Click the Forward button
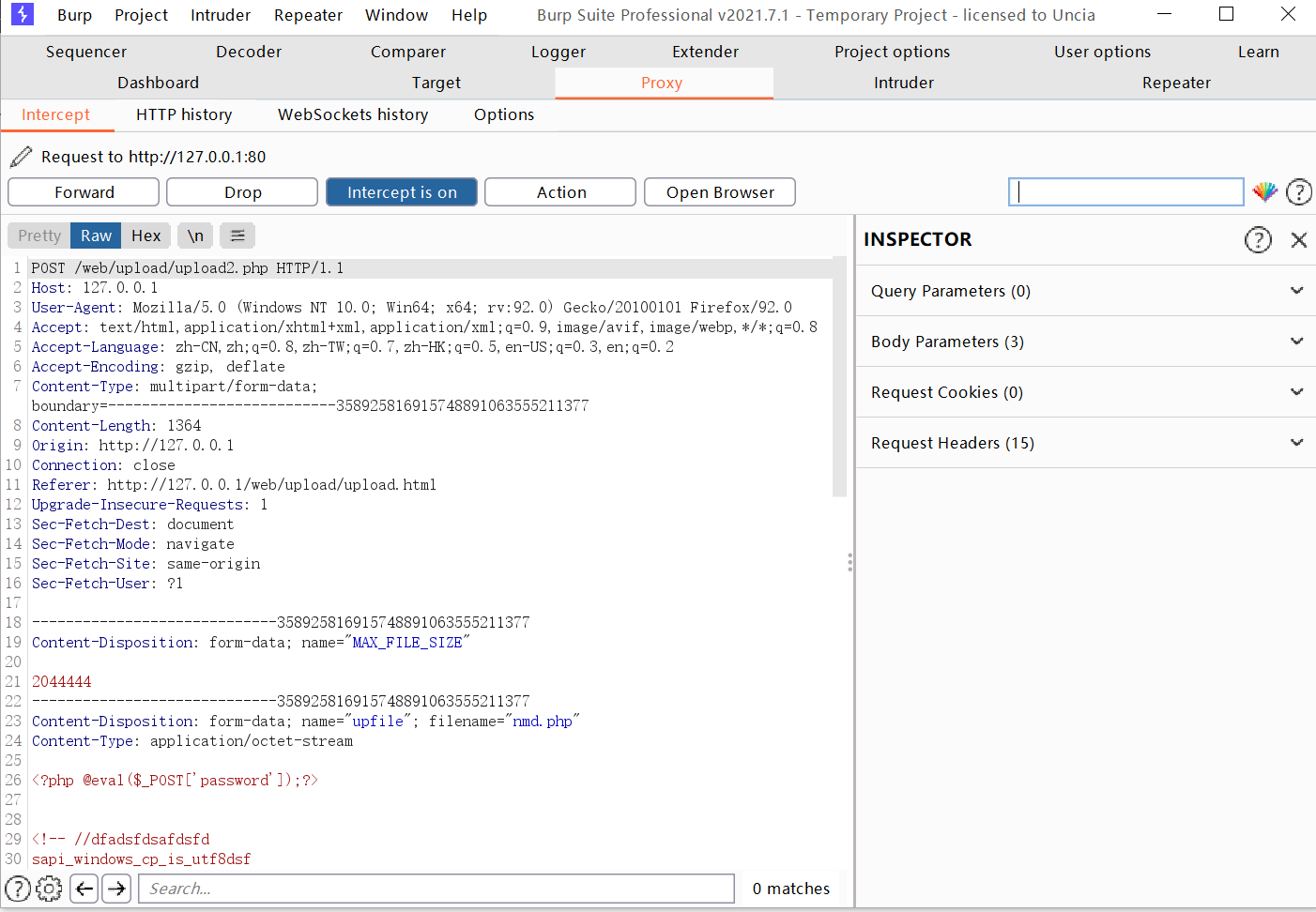1316x912 pixels. [84, 192]
